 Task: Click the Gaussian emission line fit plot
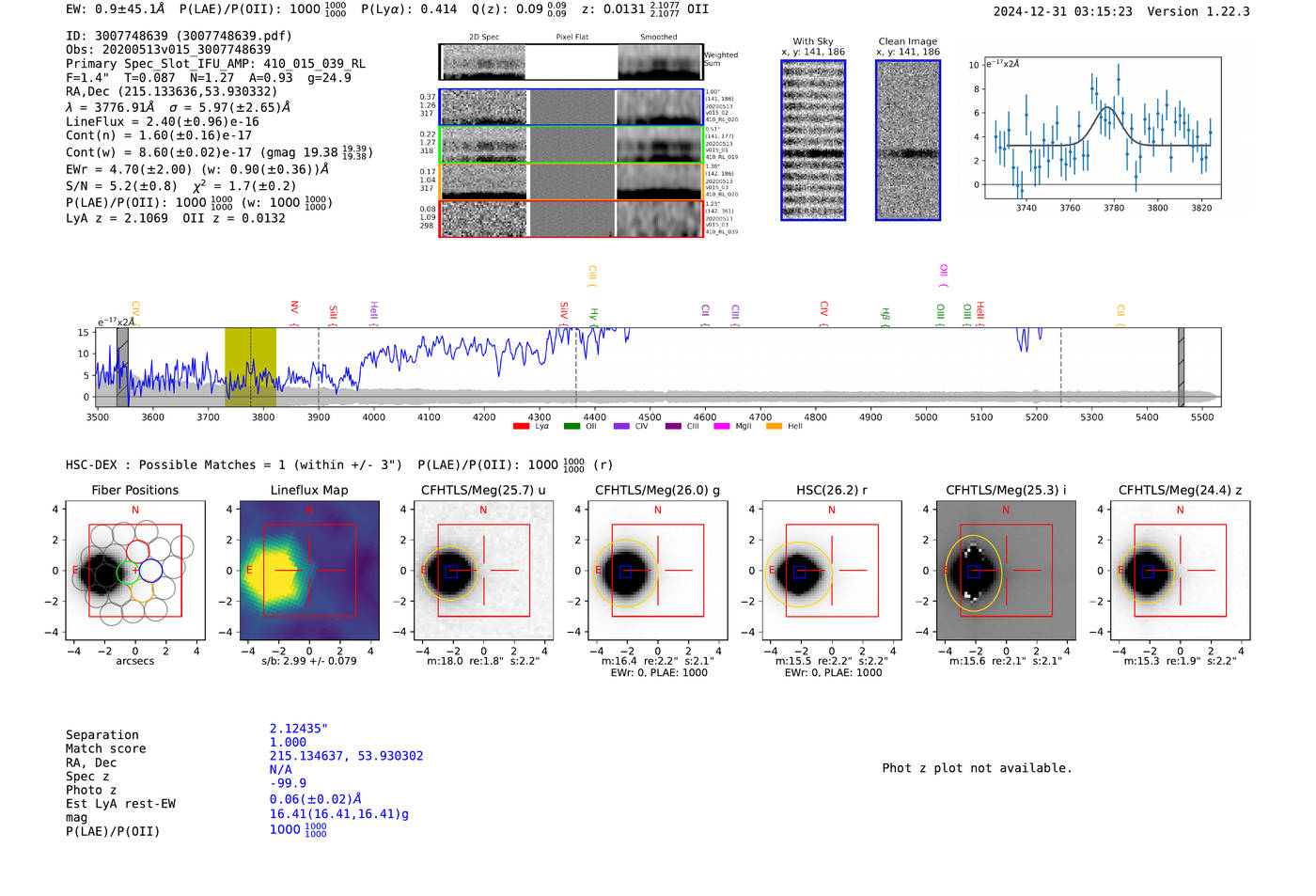pyautogui.click(x=1102, y=128)
